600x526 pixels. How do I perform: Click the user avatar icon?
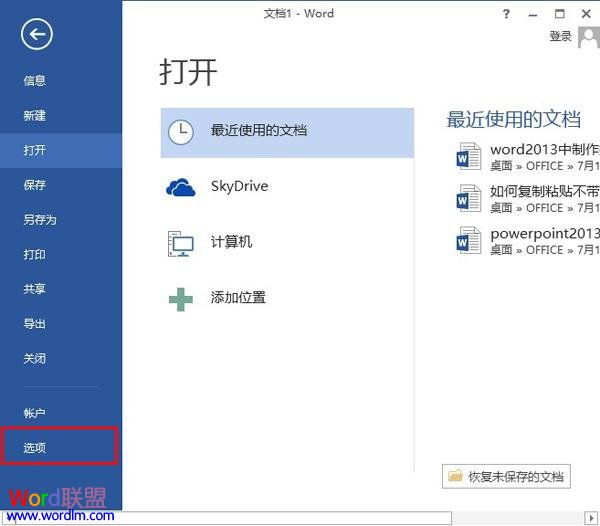click(x=589, y=37)
